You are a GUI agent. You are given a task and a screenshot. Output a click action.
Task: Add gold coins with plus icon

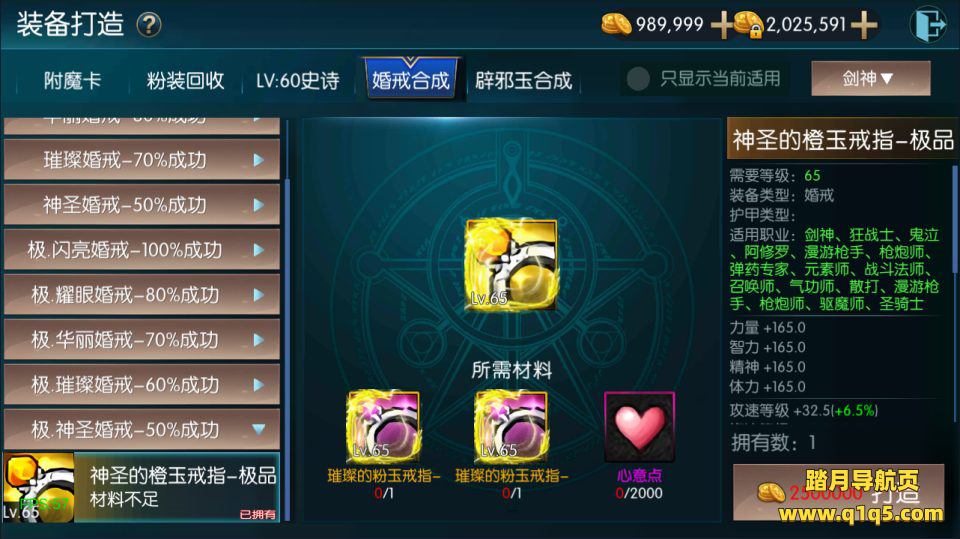click(x=722, y=24)
